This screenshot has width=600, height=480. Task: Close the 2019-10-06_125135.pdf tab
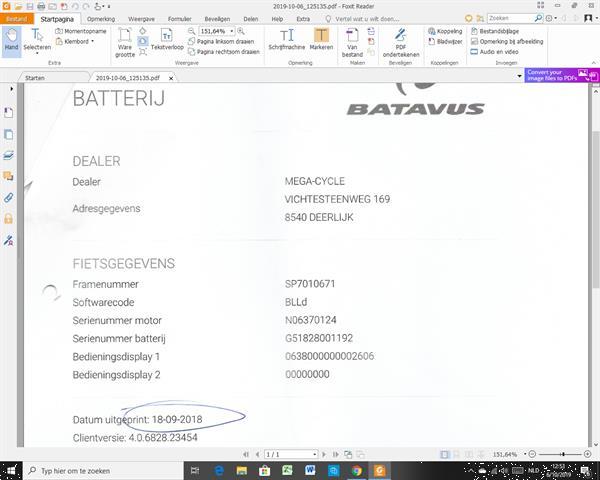click(171, 78)
